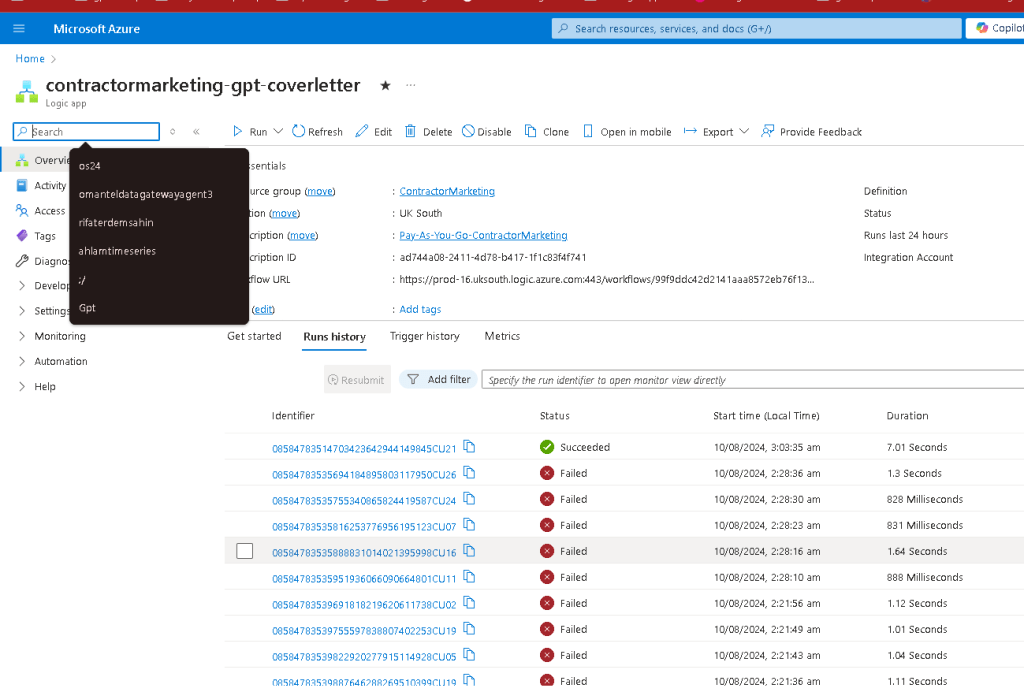Select the Runs history tab
This screenshot has width=1024, height=692.
(334, 337)
